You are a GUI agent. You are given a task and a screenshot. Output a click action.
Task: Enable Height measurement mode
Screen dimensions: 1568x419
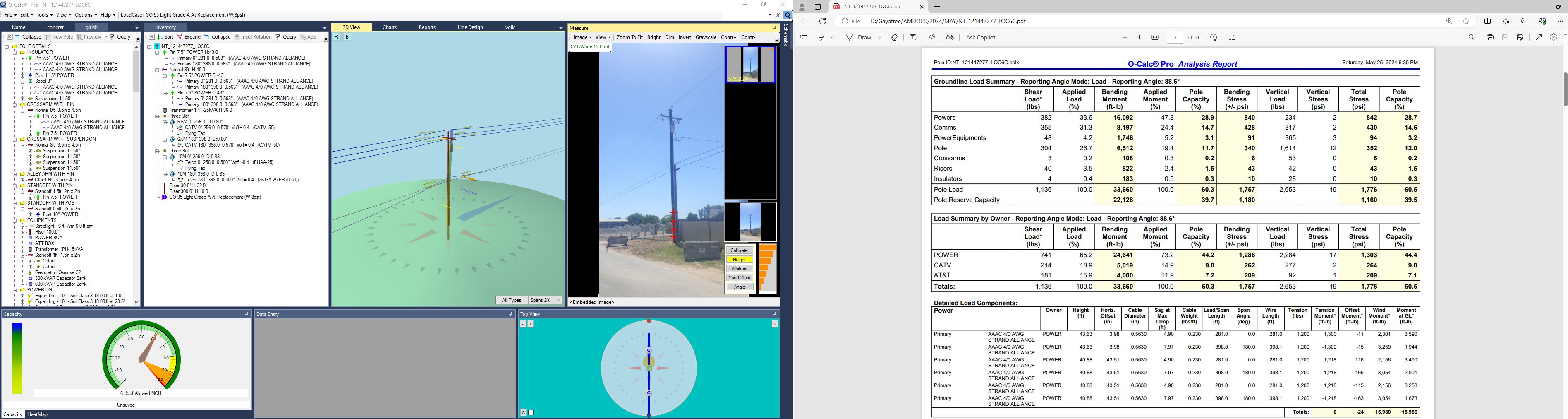pos(739,260)
